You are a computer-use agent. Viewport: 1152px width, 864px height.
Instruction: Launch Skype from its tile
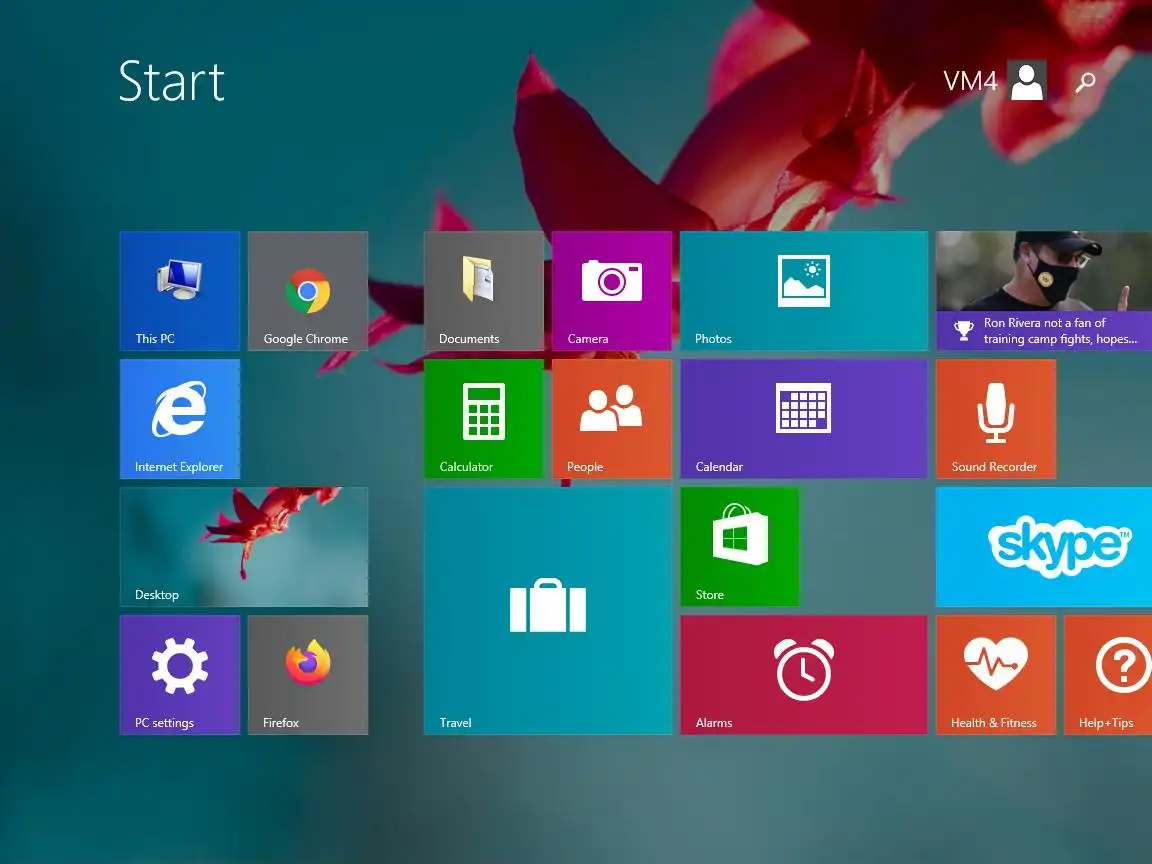pyautogui.click(x=1044, y=547)
